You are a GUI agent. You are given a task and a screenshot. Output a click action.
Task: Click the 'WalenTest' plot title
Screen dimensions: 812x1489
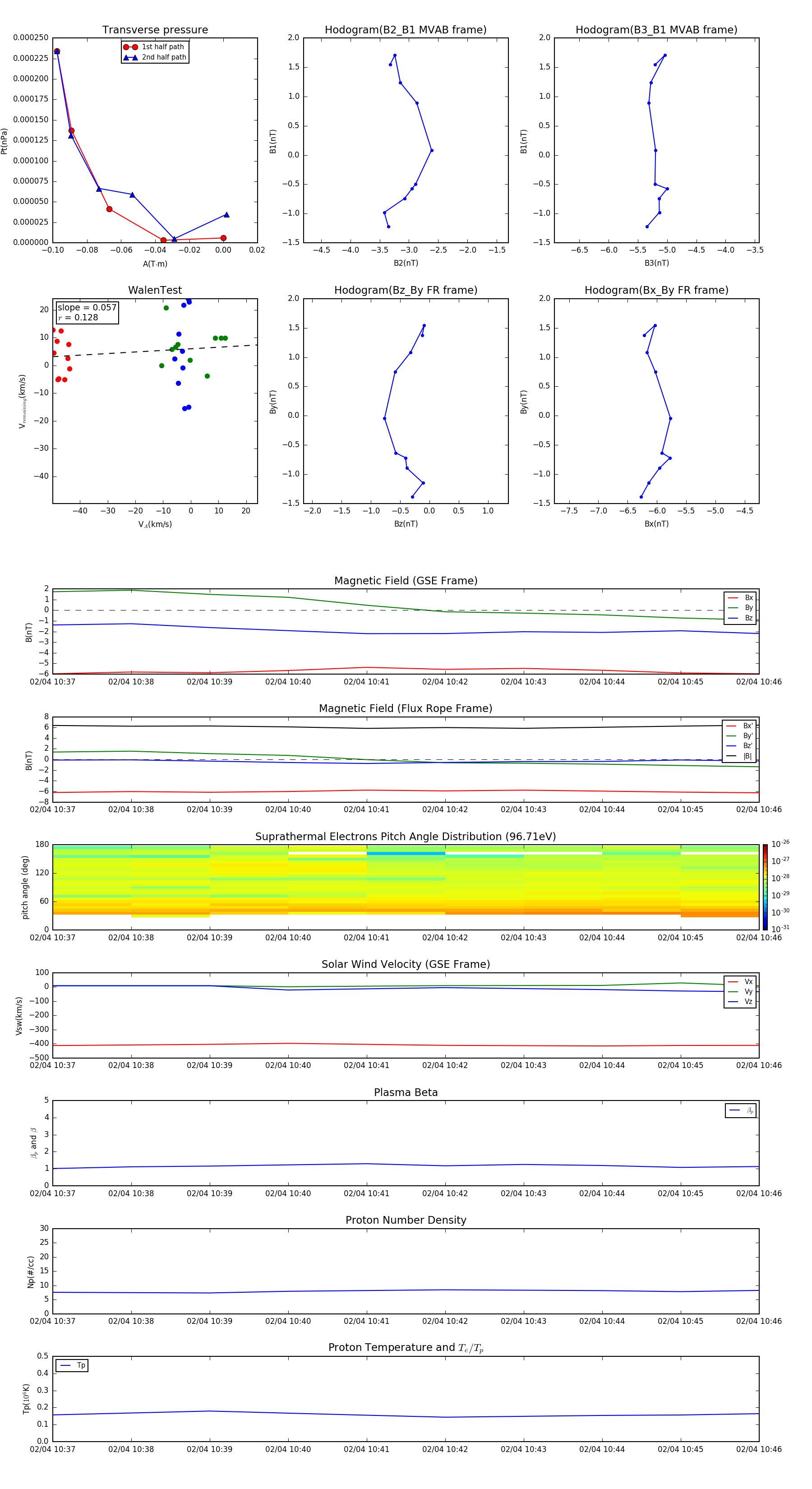coord(155,290)
